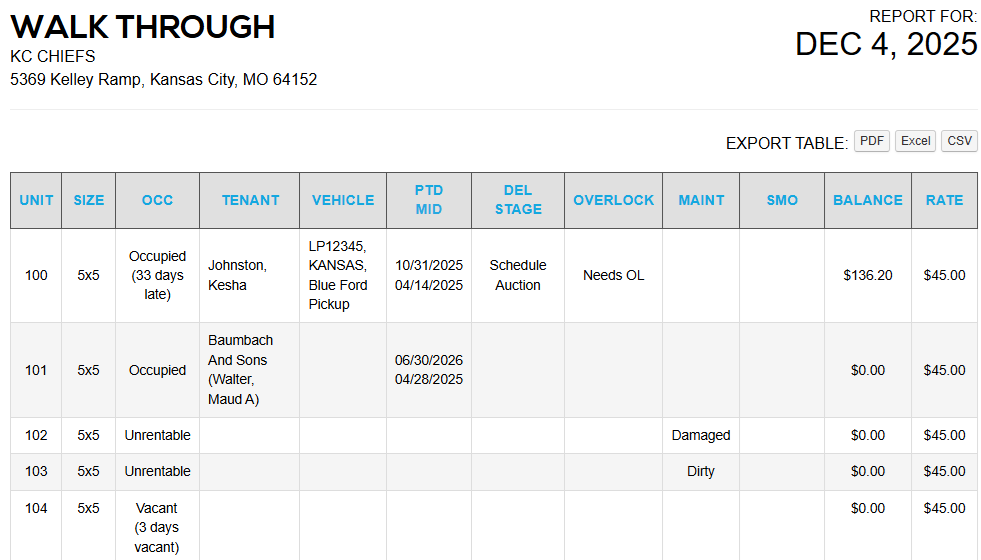981x560 pixels.
Task: Click the Damaged maintenance cell for unit 102
Action: coord(701,435)
